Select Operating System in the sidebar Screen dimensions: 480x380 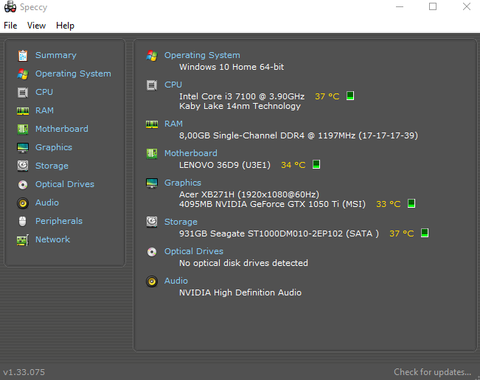point(73,74)
